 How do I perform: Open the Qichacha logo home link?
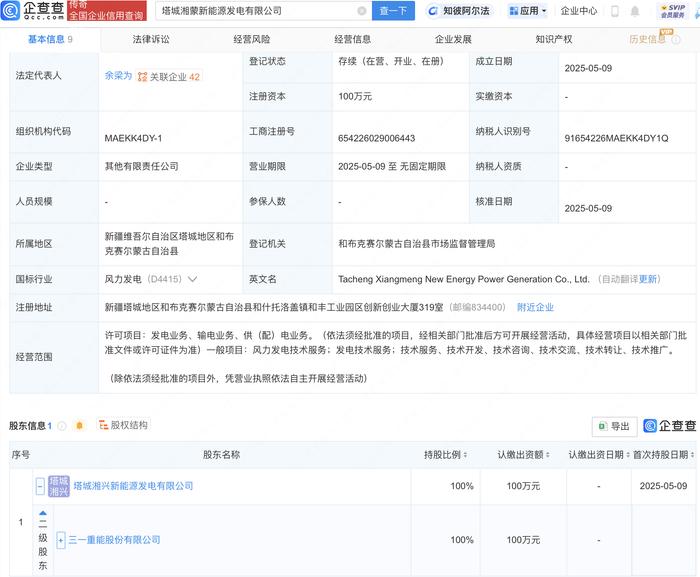33,10
